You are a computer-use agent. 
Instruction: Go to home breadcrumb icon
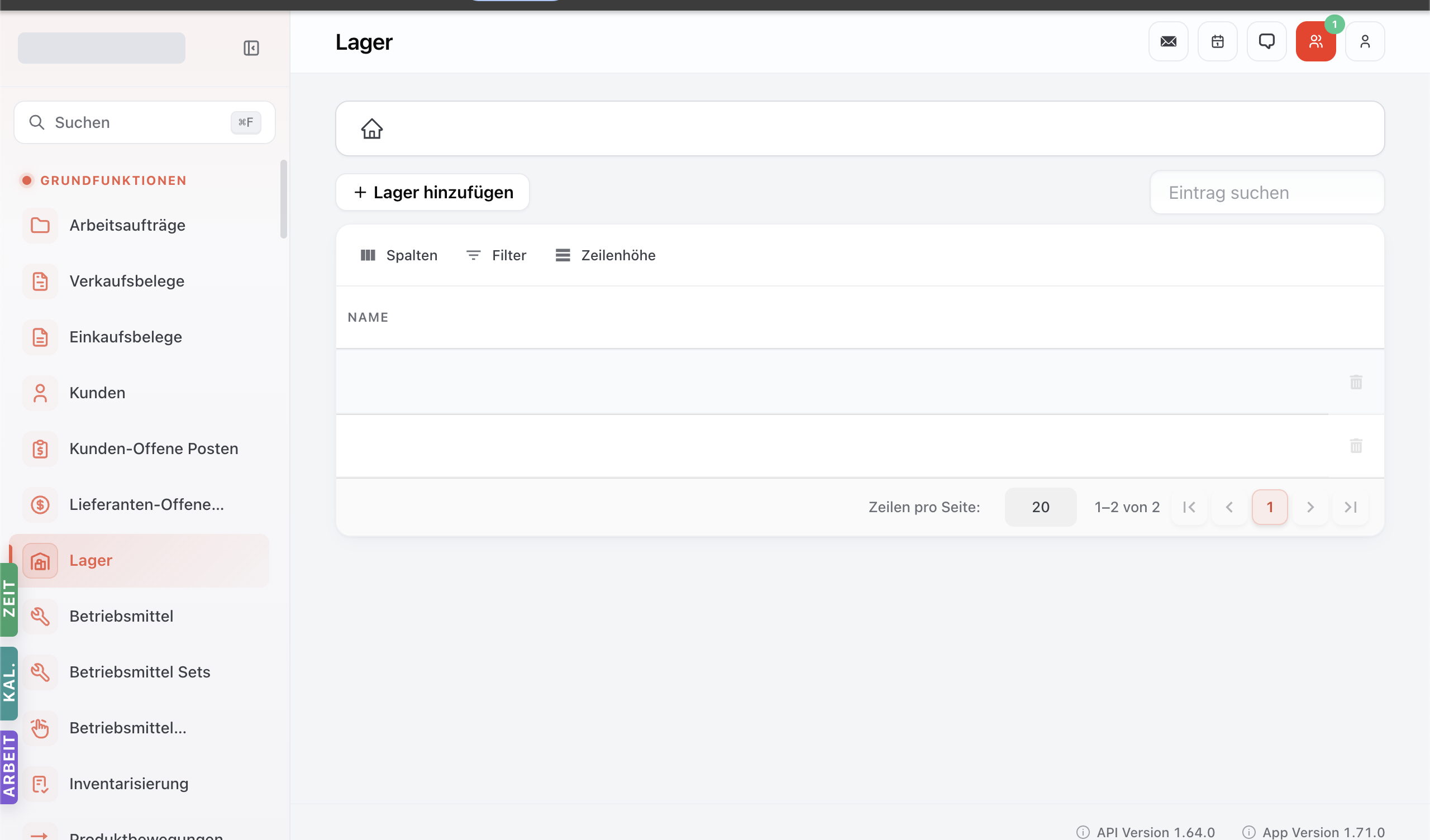(x=371, y=129)
